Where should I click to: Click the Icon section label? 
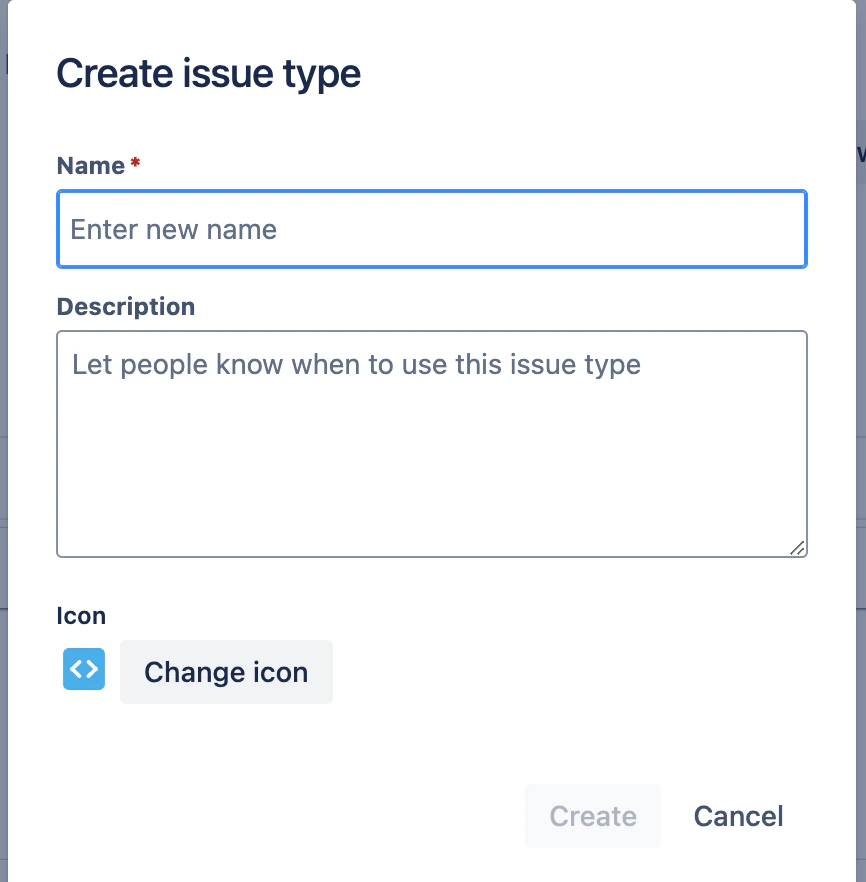(x=81, y=615)
